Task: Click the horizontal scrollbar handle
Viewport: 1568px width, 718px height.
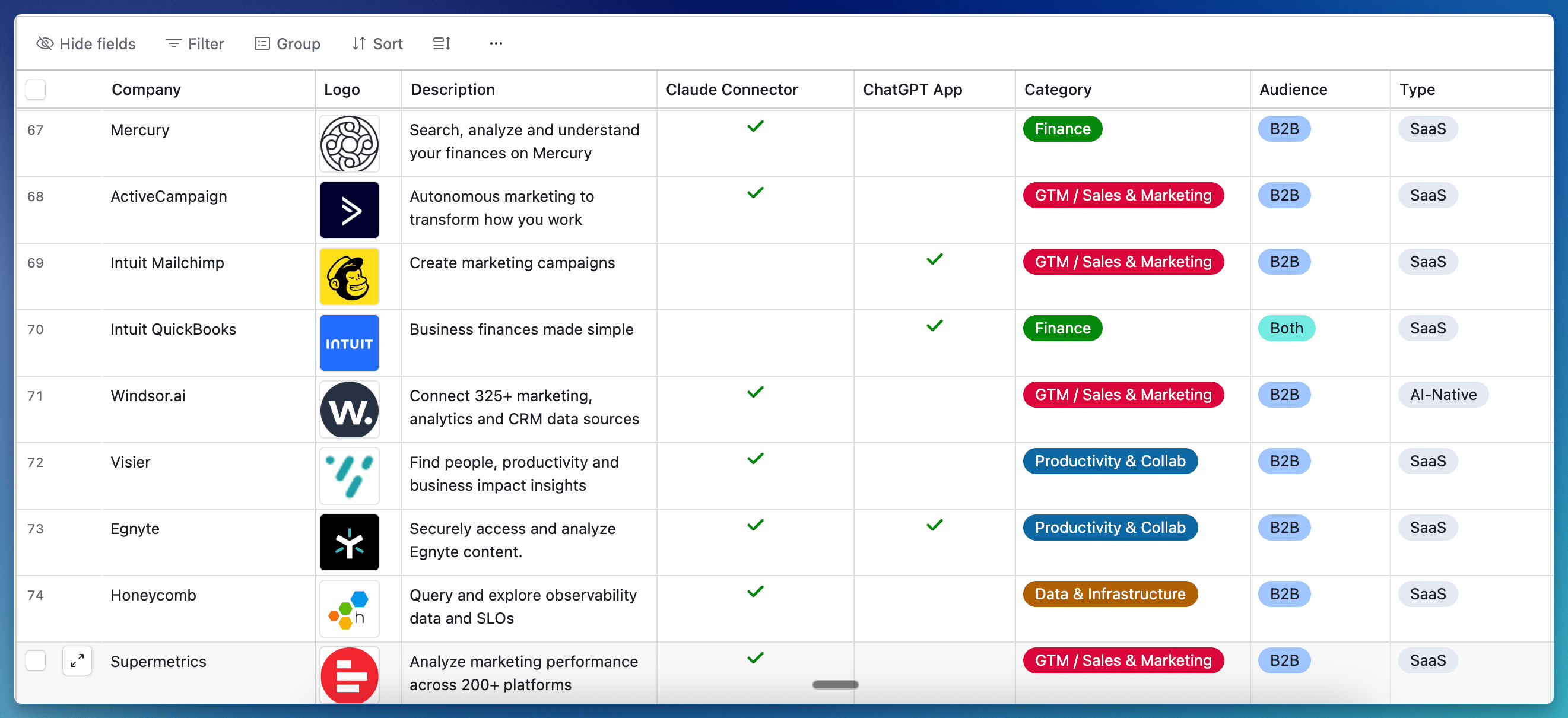Action: 835,685
